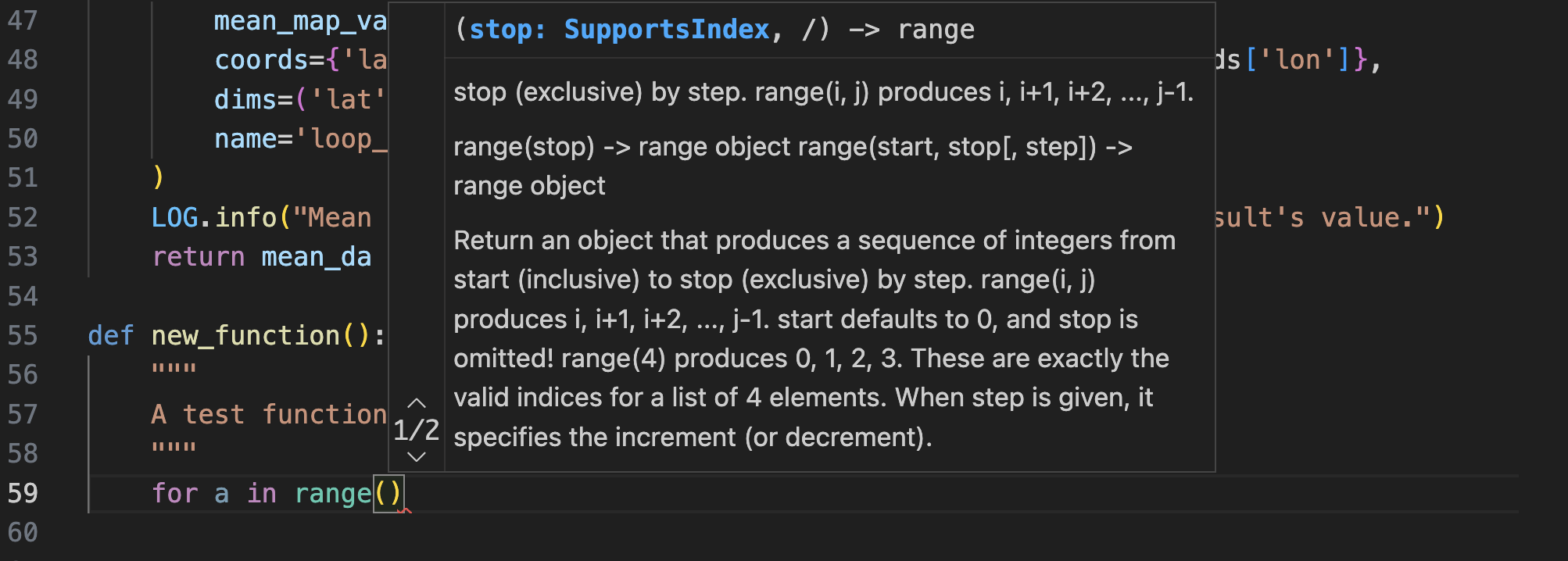Click line number 60 in gutter
The height and width of the screenshot is (561, 1568).
pos(23,532)
